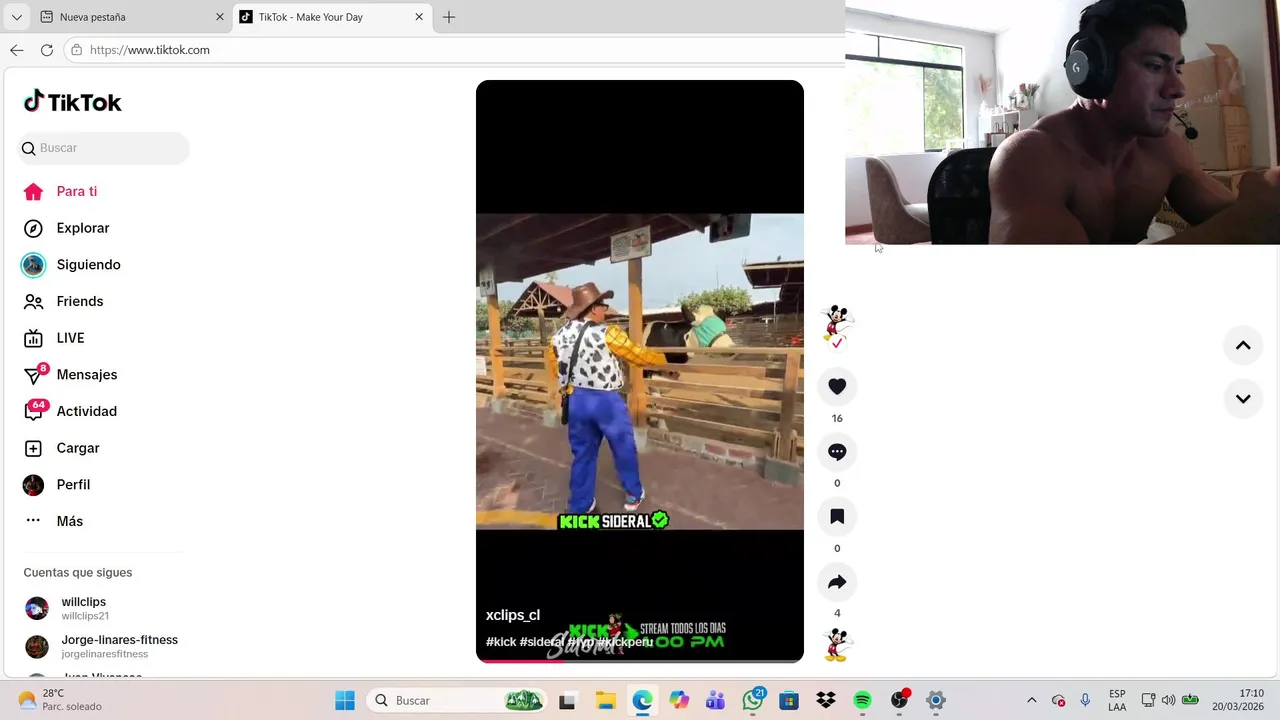Open a new browser tab

tap(449, 17)
